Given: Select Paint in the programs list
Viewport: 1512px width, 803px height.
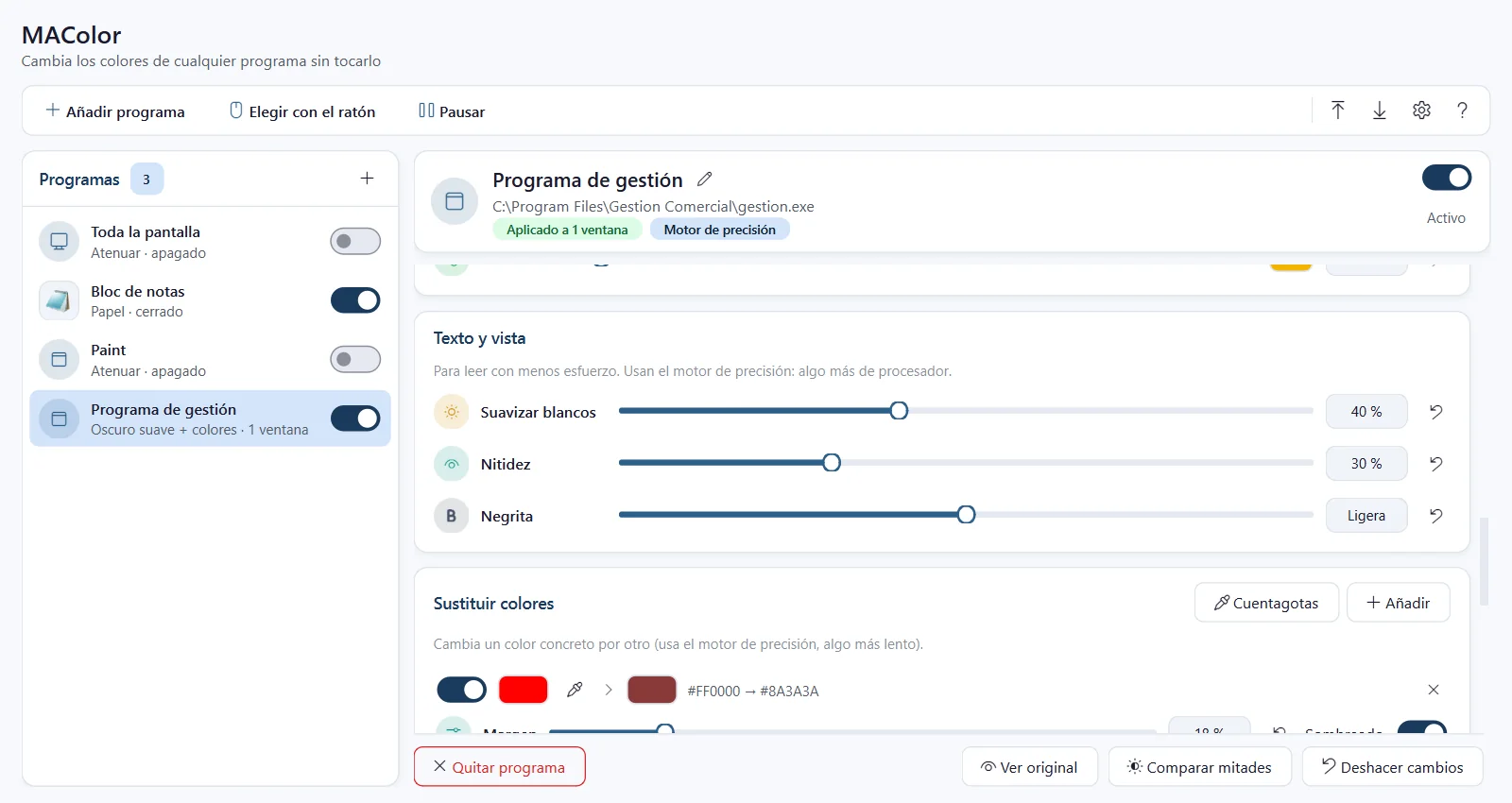Looking at the screenshot, I should 210,360.
